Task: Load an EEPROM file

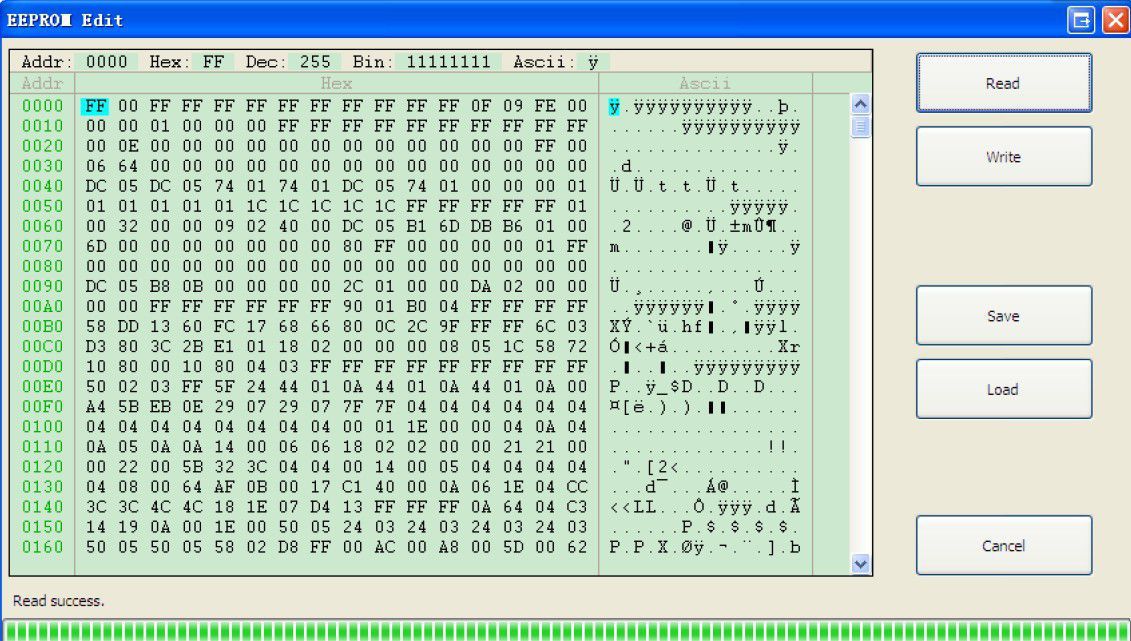Action: [x=1003, y=389]
